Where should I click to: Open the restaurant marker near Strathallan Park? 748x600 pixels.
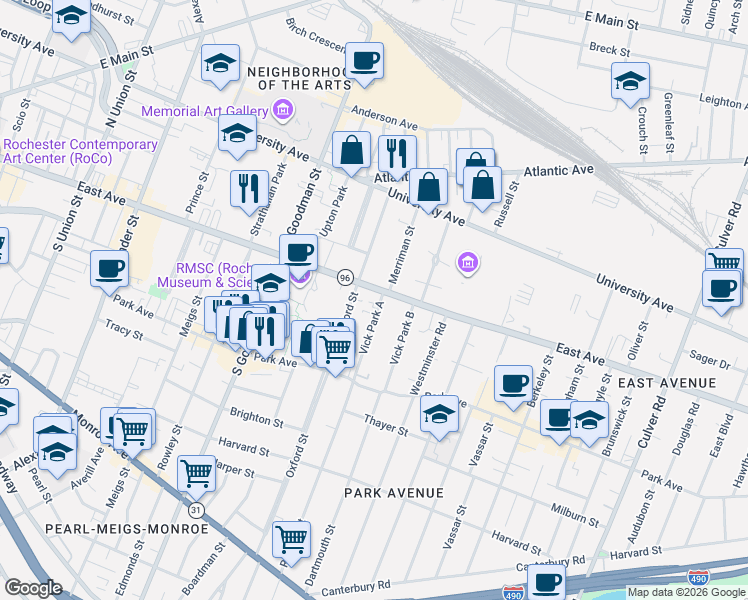click(x=249, y=189)
